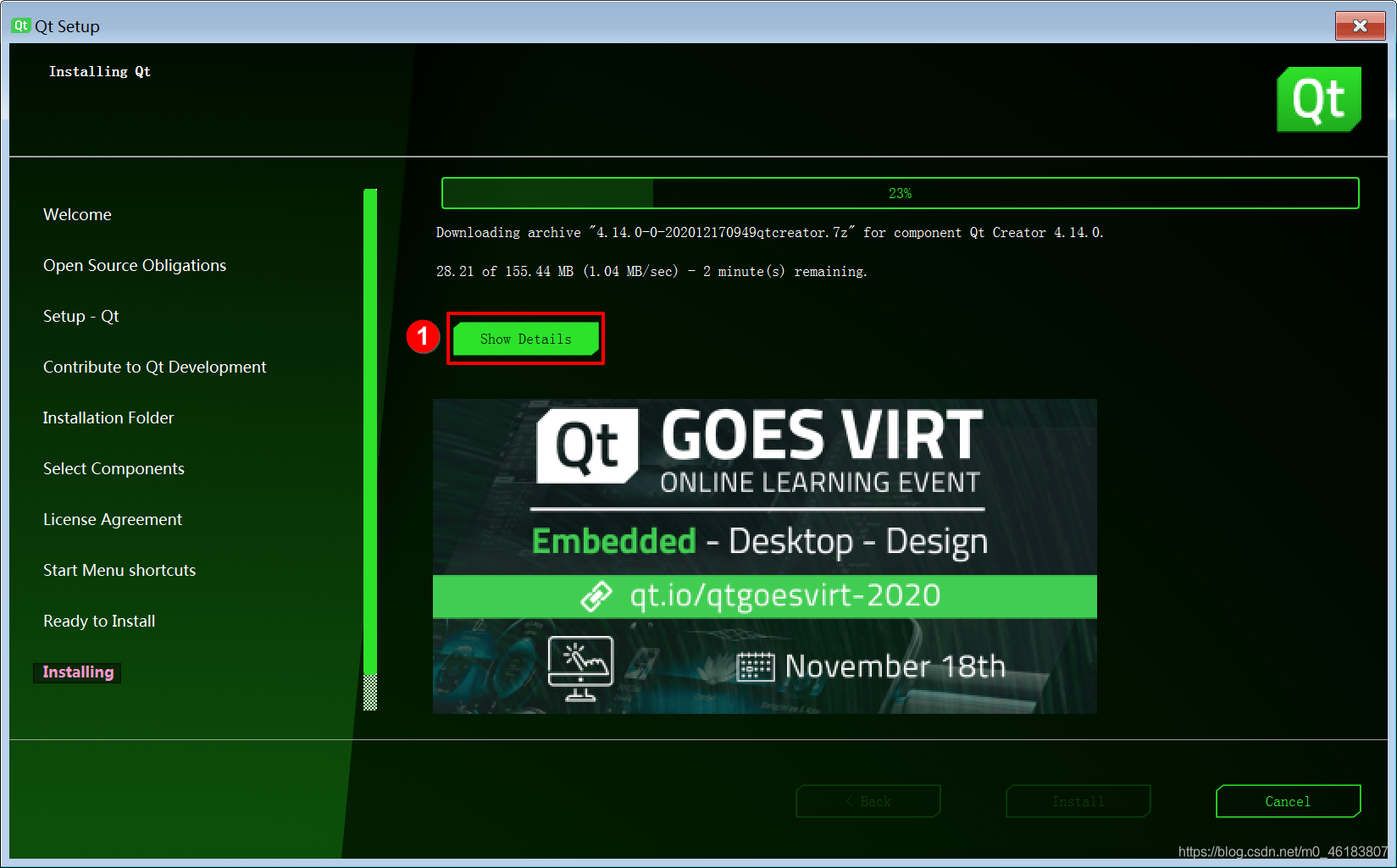
Task: Click the greyed-out Install button
Action: point(1078,801)
